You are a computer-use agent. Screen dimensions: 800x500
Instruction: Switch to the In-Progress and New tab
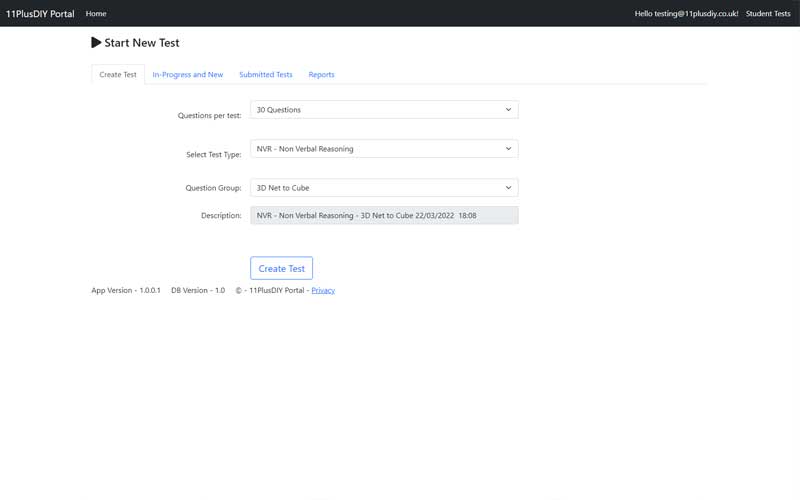pos(188,75)
